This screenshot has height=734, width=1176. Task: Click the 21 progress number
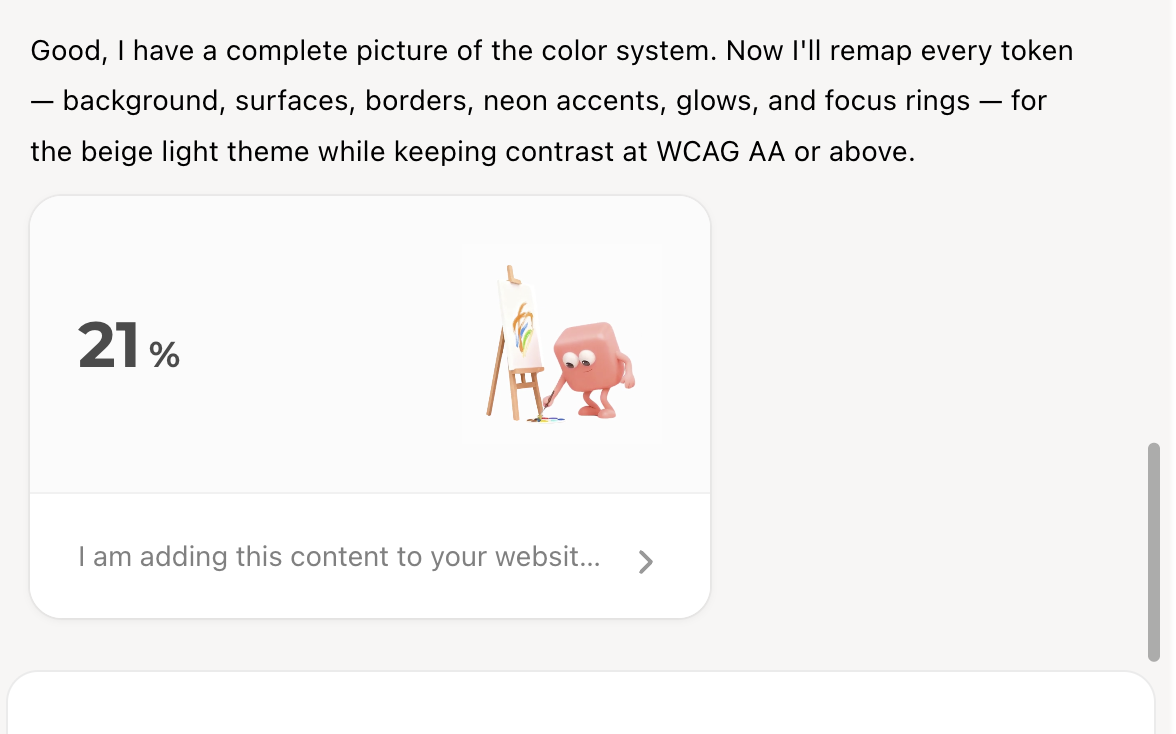pyautogui.click(x=109, y=346)
